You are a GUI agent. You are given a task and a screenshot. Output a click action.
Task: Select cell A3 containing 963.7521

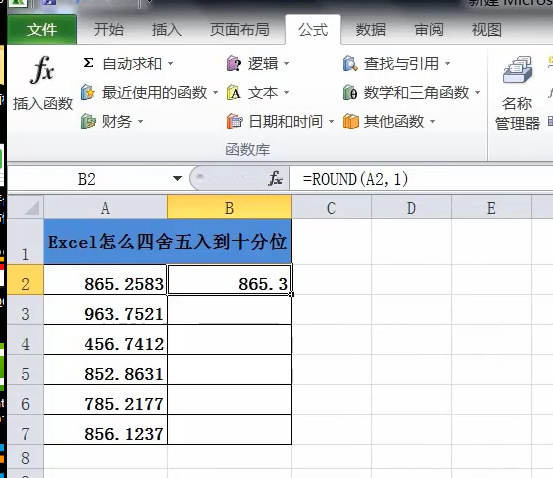click(x=105, y=314)
